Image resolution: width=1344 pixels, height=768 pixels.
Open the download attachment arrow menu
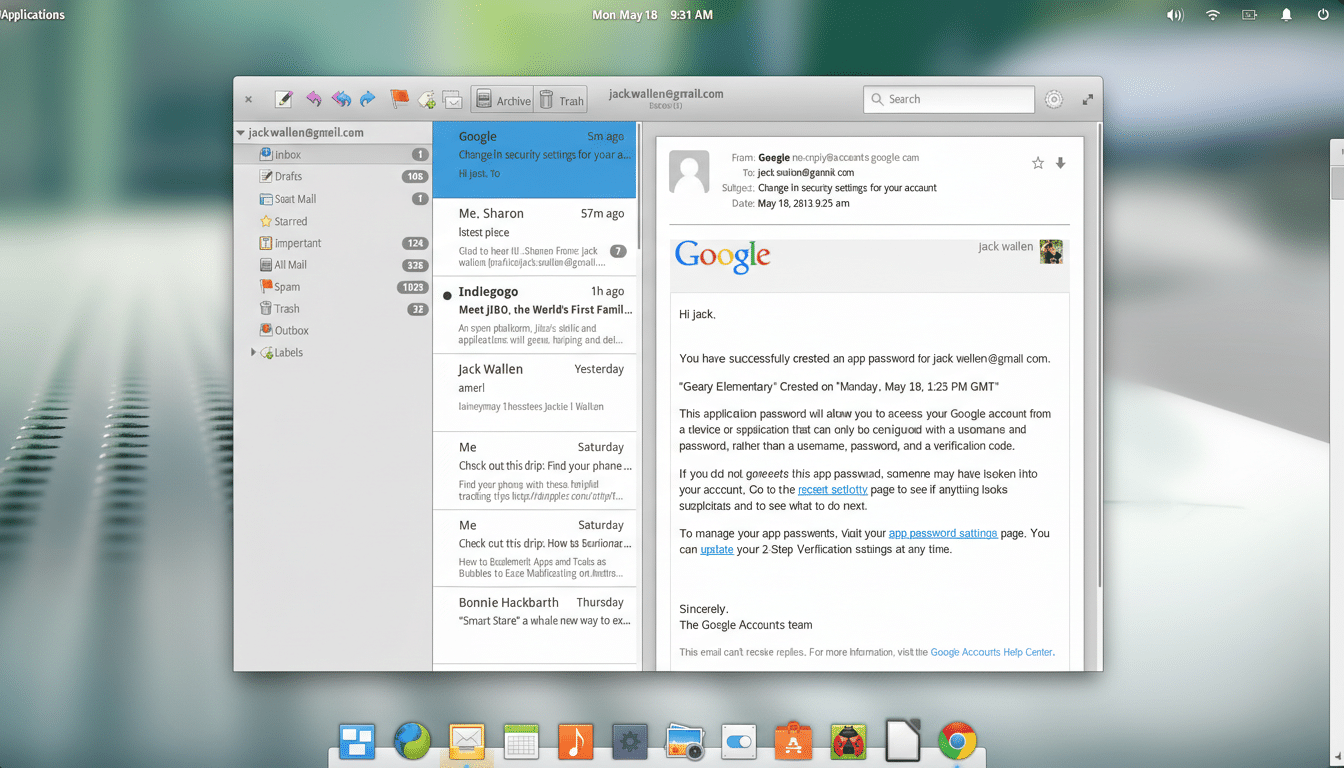(1061, 162)
